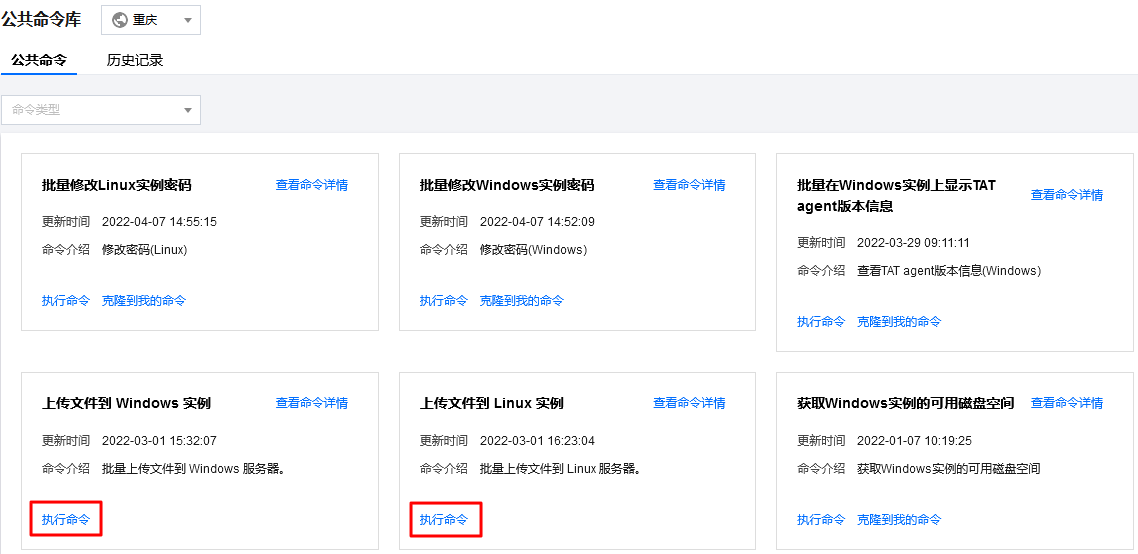Click the title 批量修改Linux实例密码
Screen dimensions: 1138x554
117,185
